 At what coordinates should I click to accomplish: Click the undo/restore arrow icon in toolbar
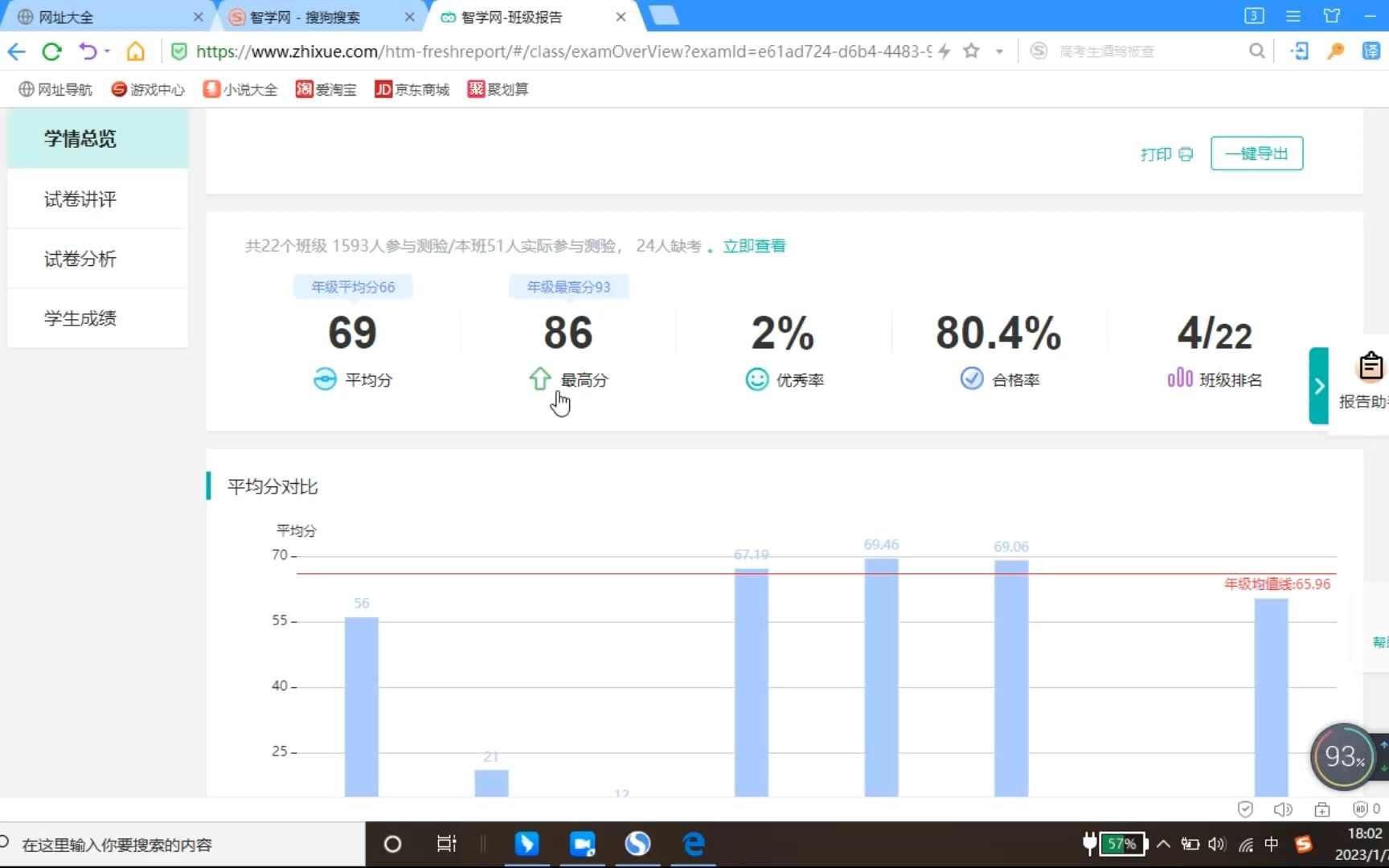click(x=88, y=52)
